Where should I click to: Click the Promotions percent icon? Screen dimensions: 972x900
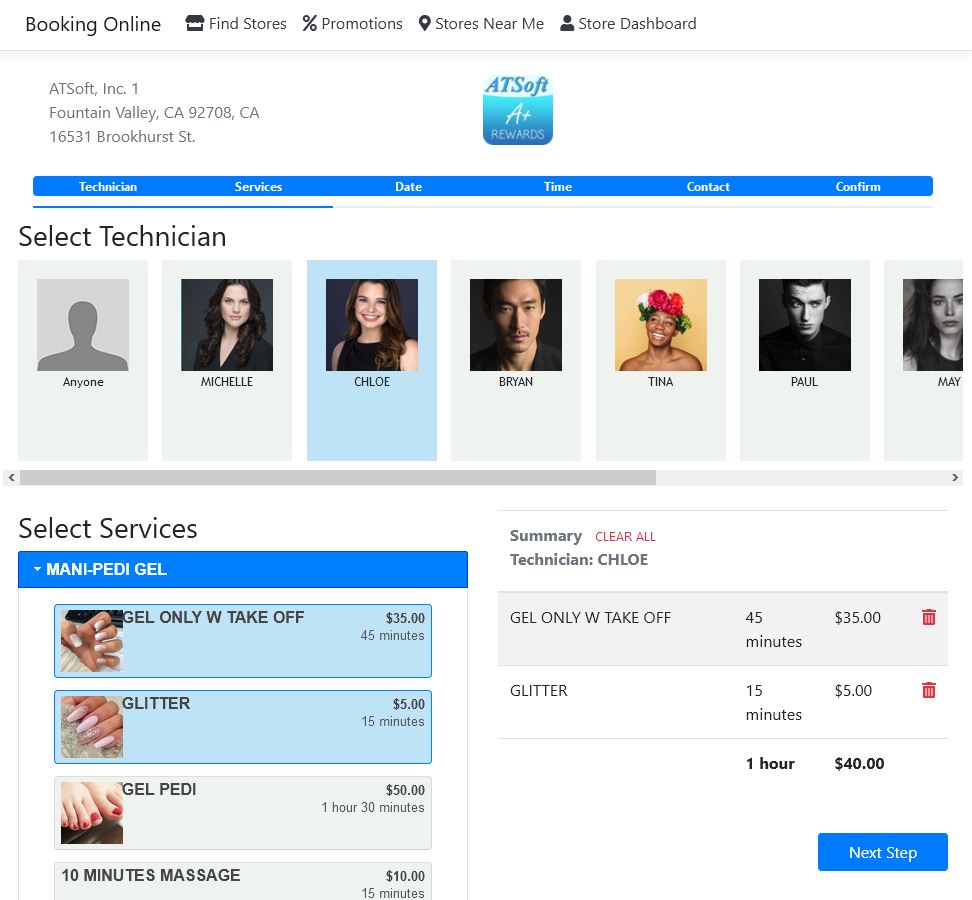[x=310, y=24]
